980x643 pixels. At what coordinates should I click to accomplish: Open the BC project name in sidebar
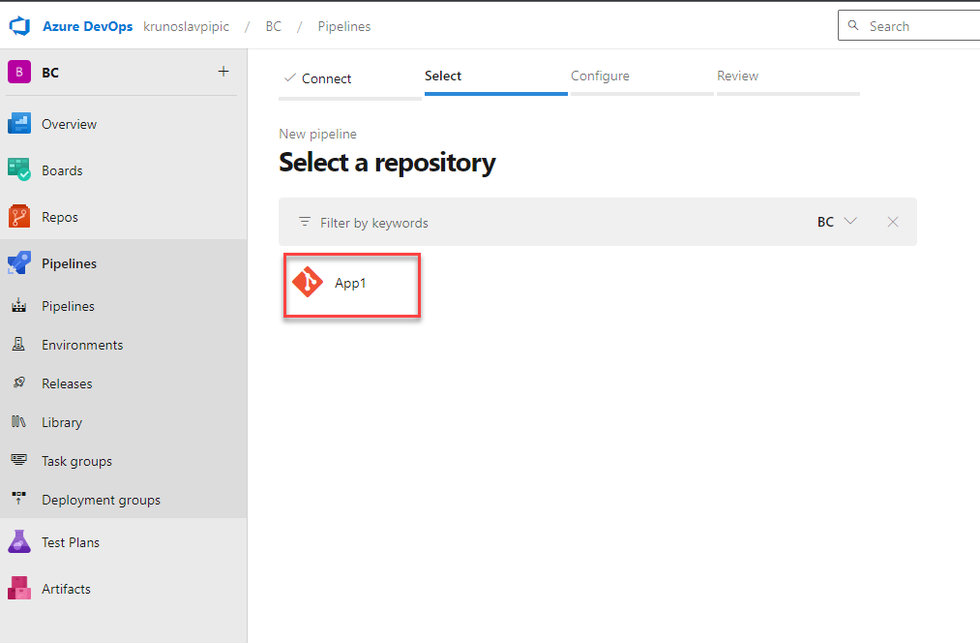click(50, 72)
